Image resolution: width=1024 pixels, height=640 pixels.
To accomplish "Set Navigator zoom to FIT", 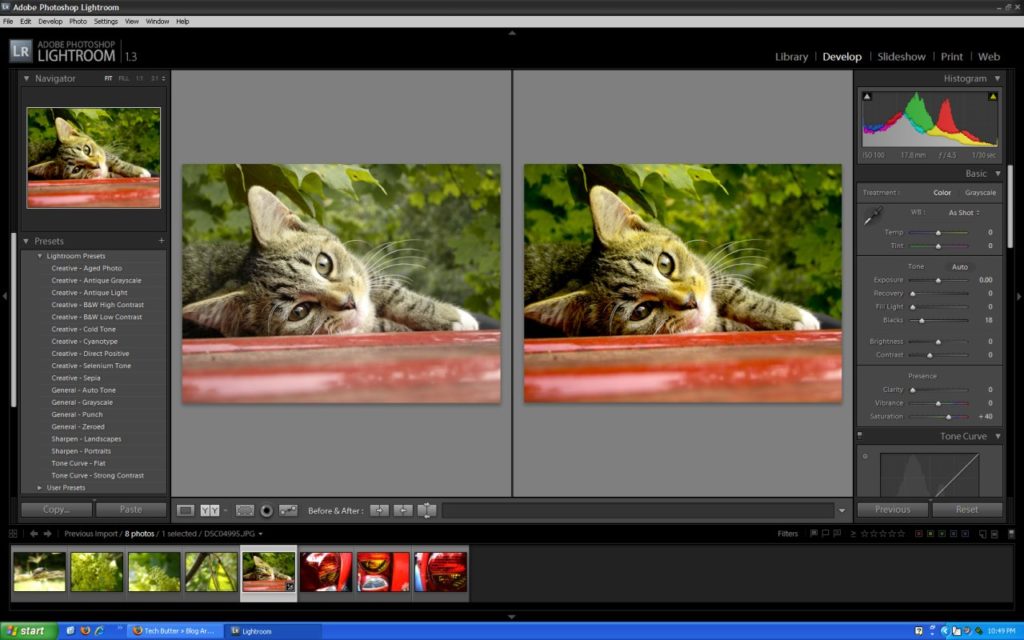I will [108, 78].
